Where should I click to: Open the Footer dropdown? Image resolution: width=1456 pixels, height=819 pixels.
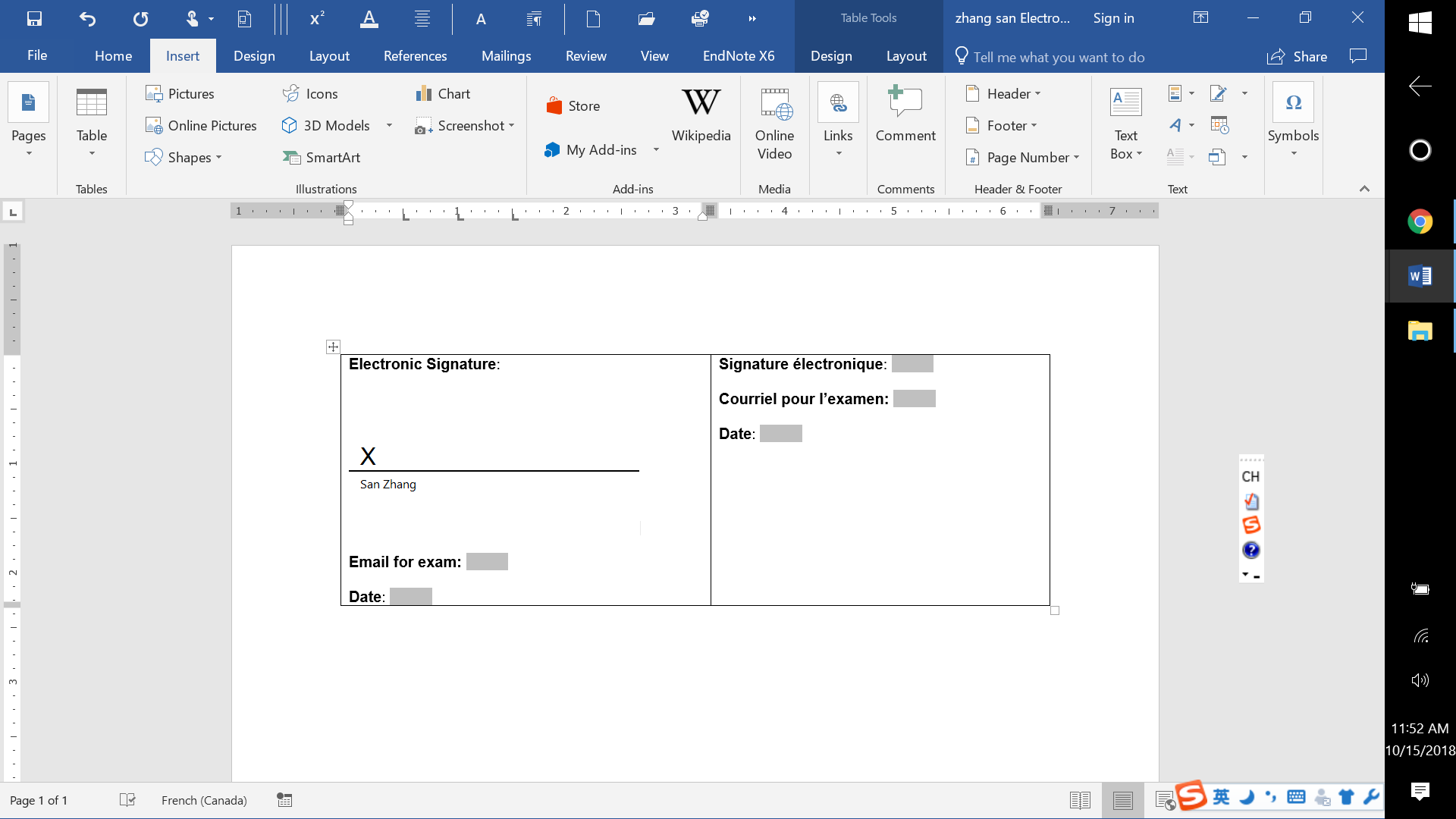coord(1001,125)
